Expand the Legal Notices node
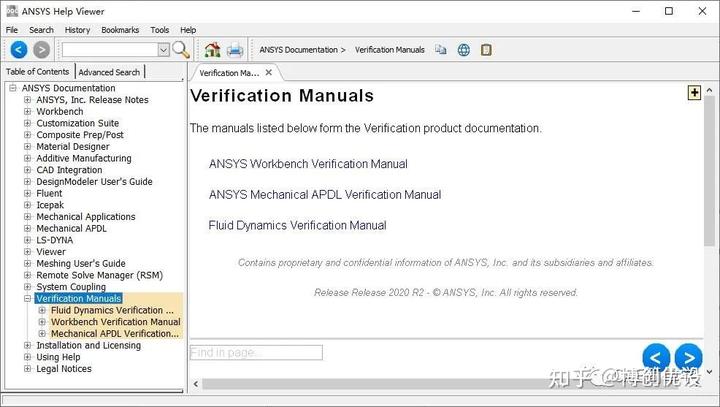 (x=28, y=369)
